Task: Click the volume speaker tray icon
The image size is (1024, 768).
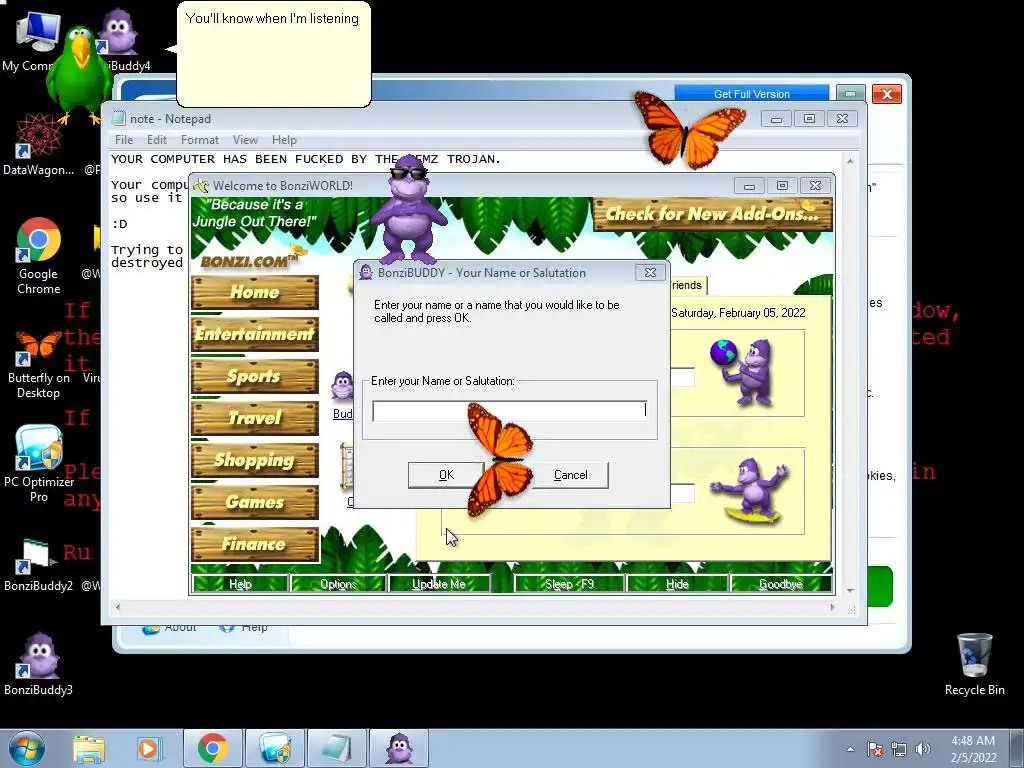Action: coord(923,749)
